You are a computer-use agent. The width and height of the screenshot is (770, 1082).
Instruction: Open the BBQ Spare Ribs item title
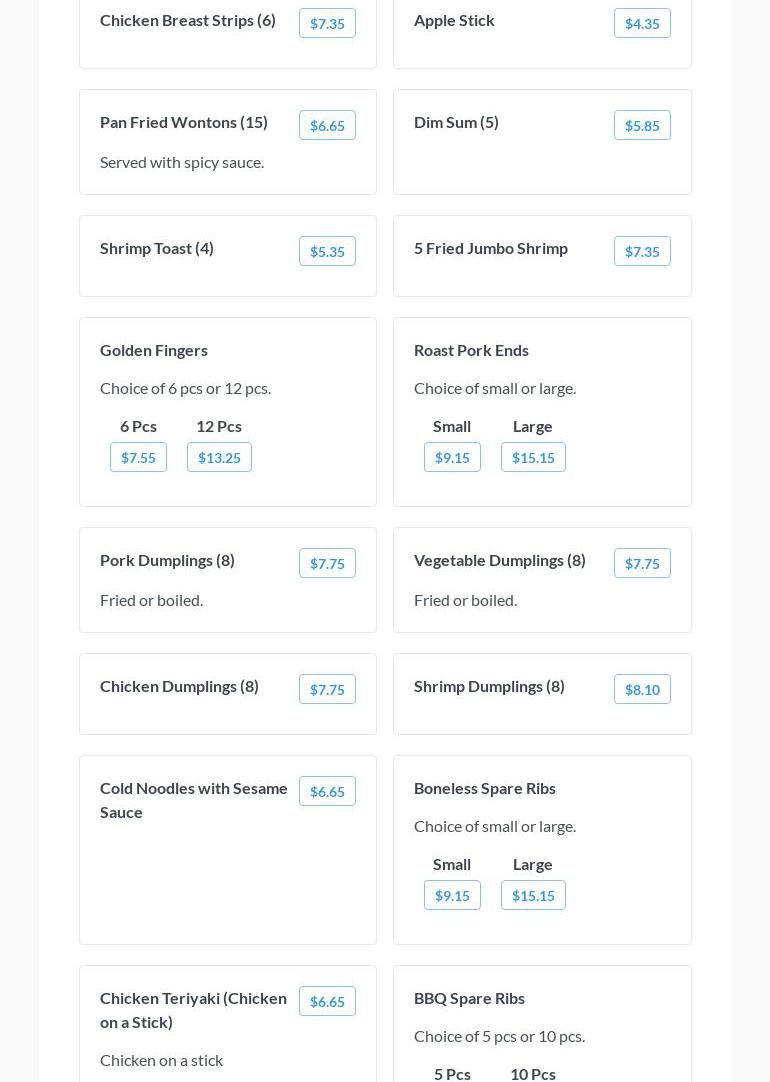pyautogui.click(x=469, y=998)
